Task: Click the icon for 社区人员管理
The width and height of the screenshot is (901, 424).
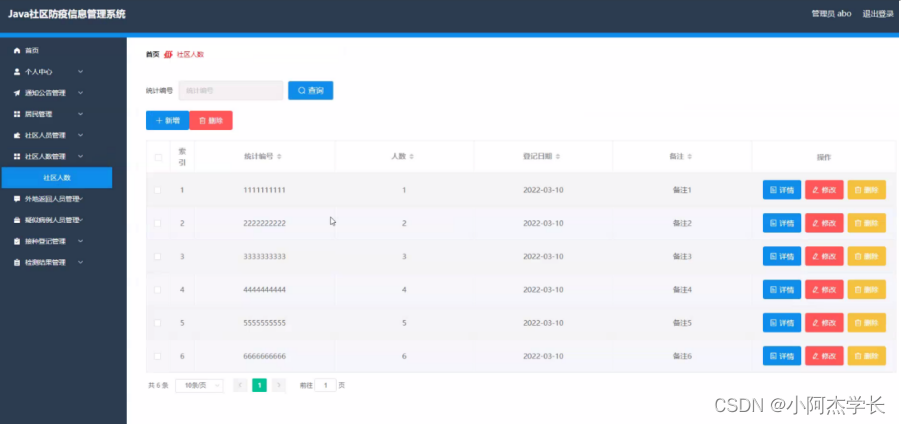Action: [17, 136]
